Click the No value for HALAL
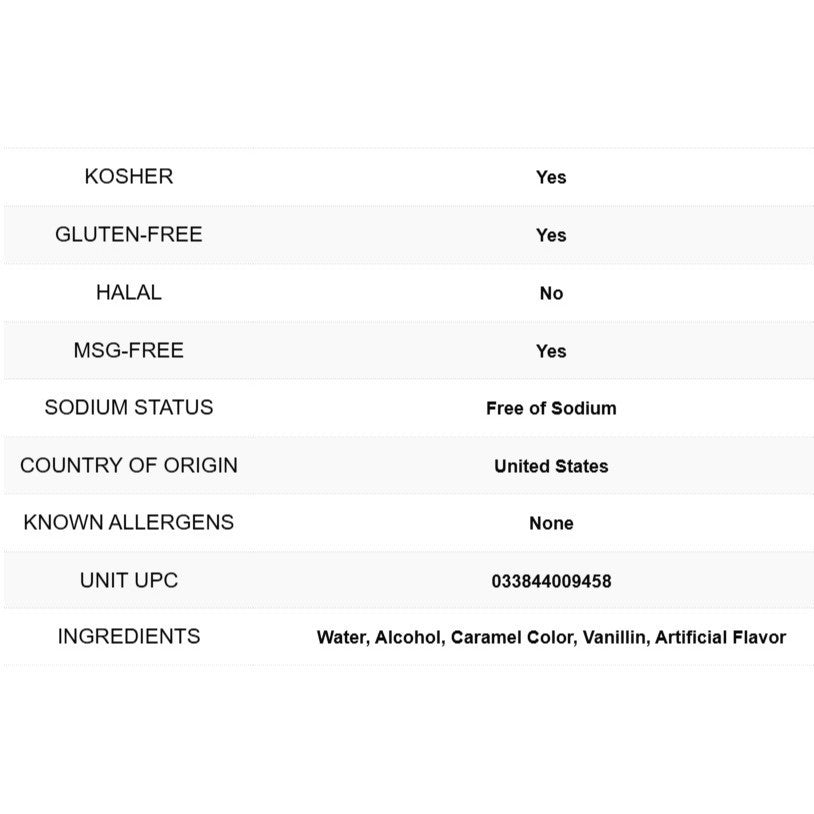814x814 pixels. (x=551, y=294)
